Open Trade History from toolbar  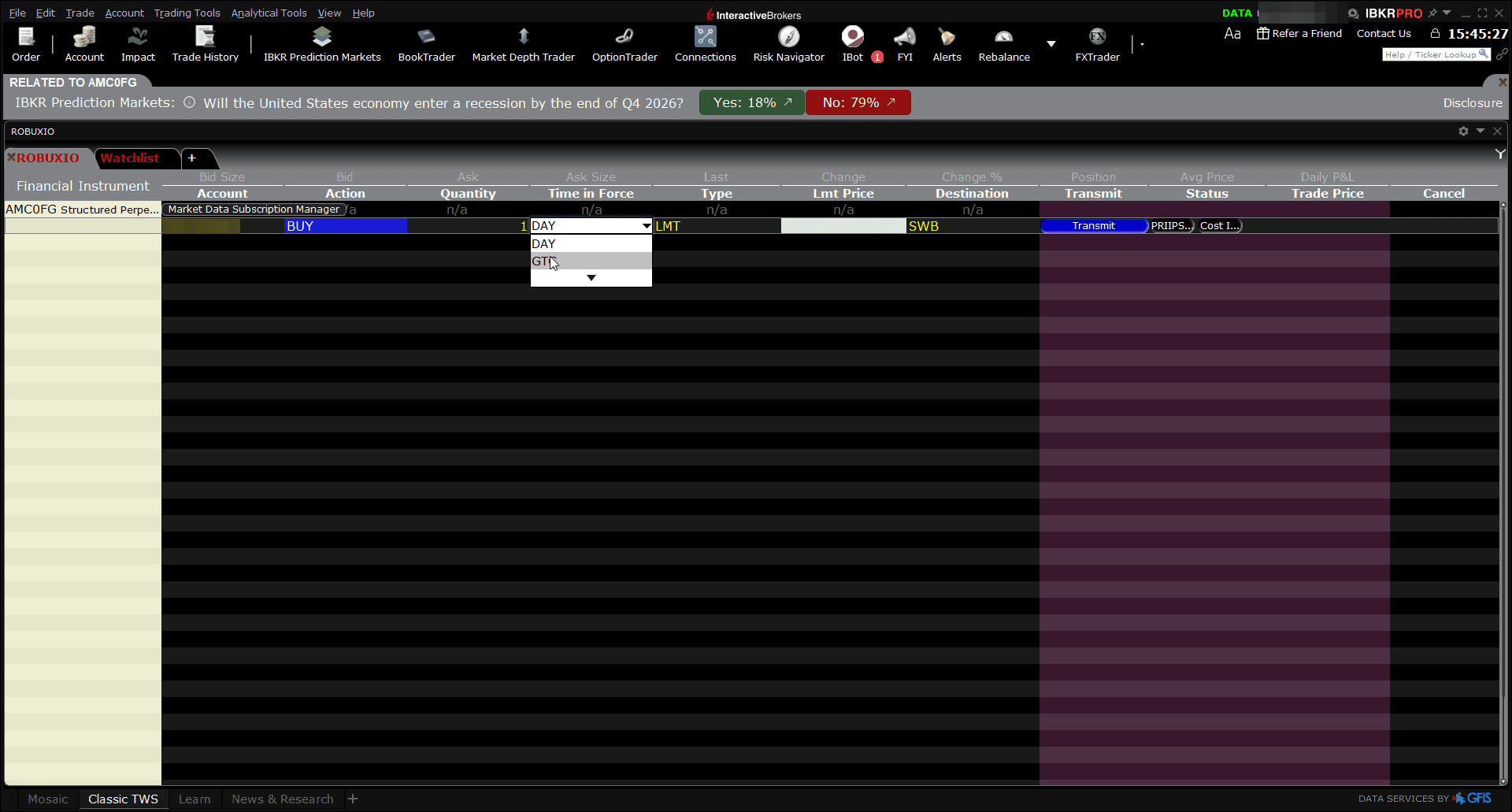(x=205, y=44)
